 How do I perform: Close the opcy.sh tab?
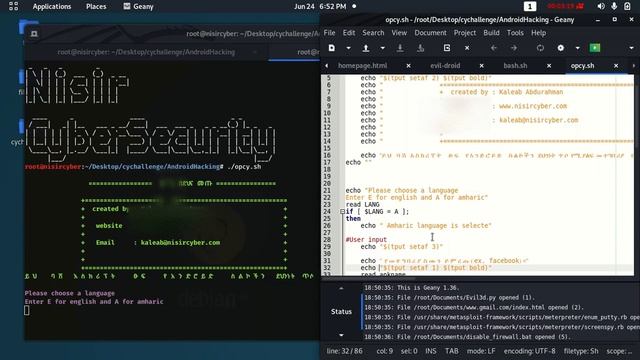point(616,66)
